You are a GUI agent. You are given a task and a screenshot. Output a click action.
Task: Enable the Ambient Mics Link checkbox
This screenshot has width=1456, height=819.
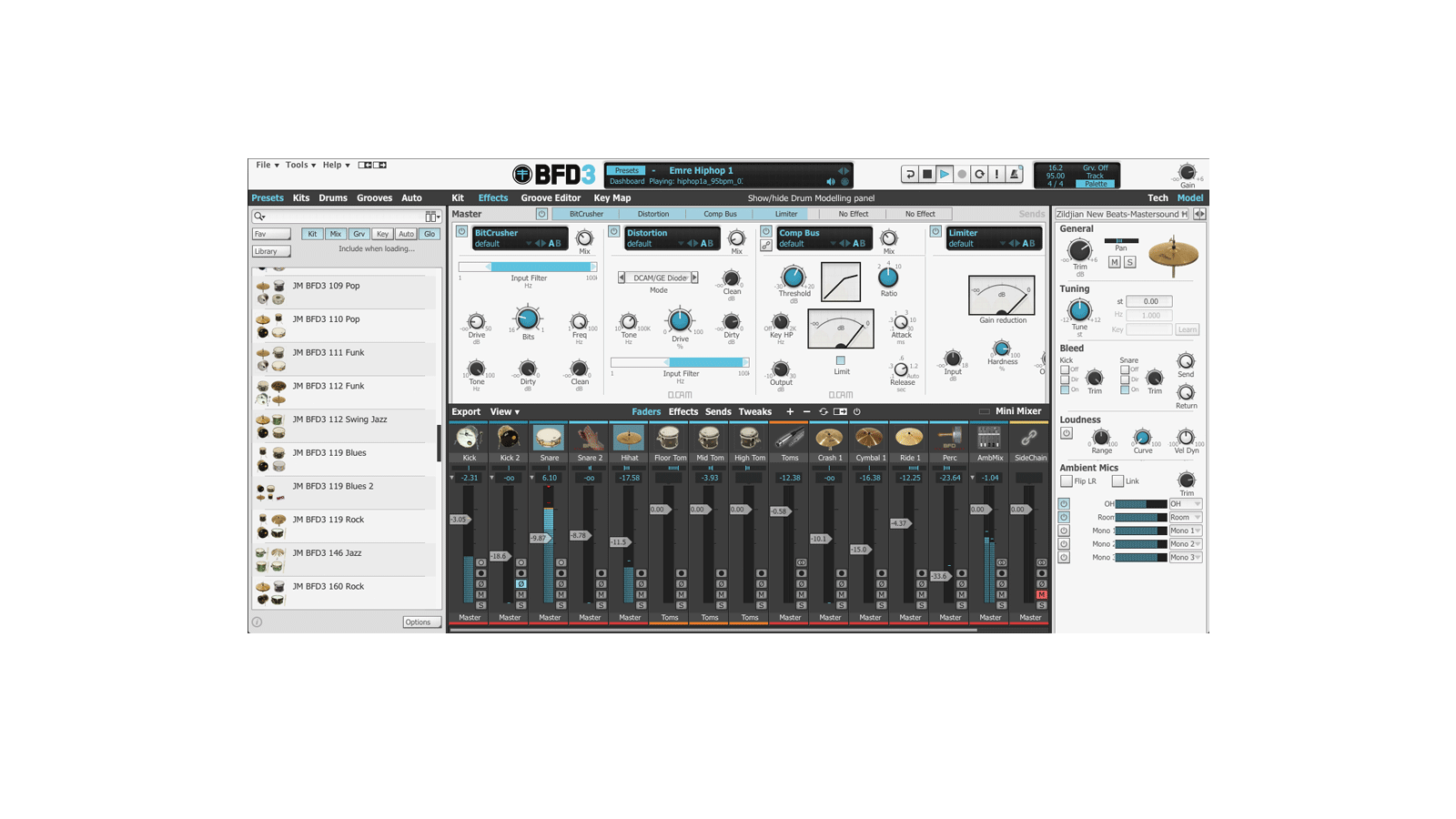1117,480
